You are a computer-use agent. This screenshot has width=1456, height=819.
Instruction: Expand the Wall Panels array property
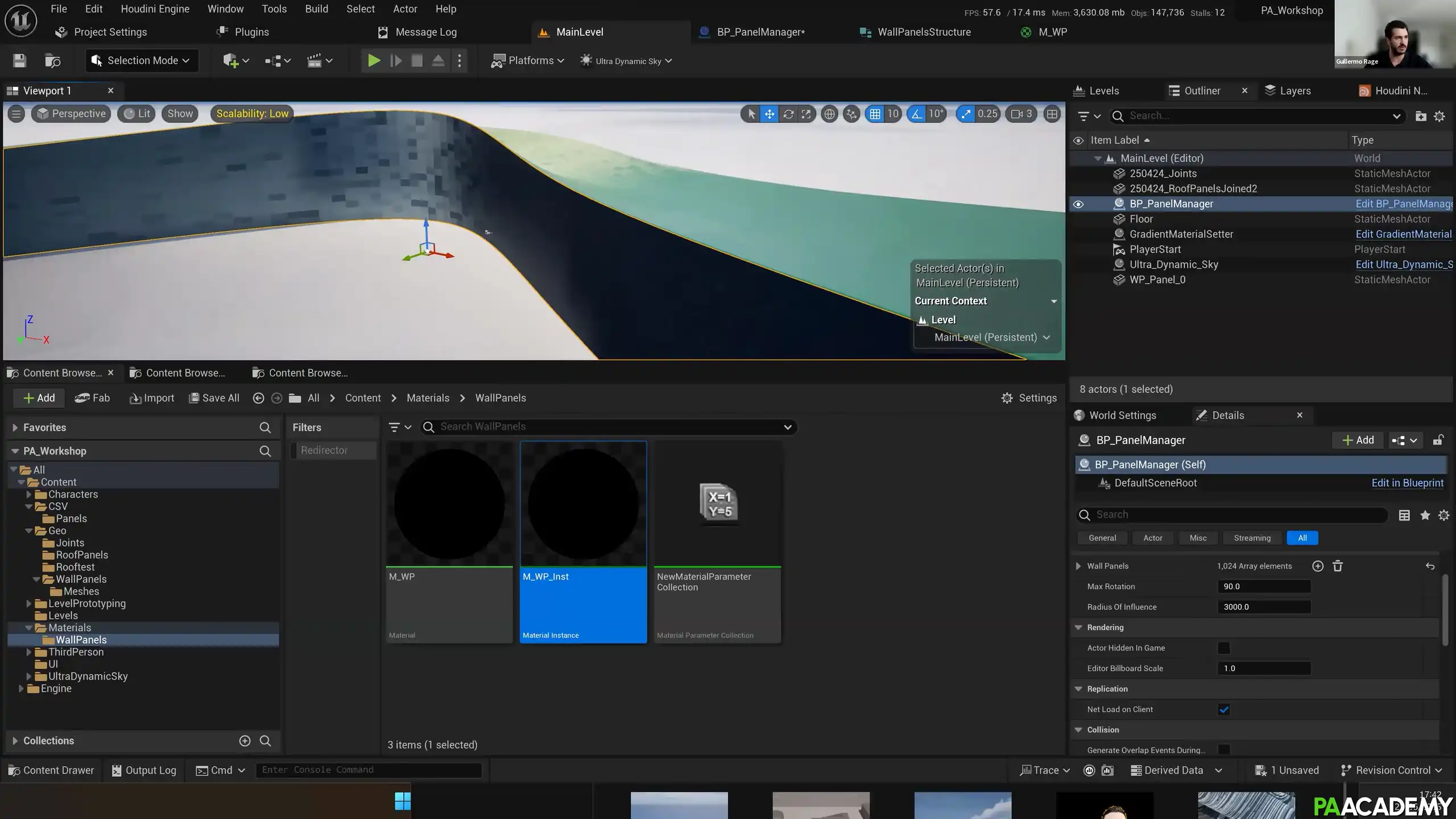pyautogui.click(x=1078, y=566)
